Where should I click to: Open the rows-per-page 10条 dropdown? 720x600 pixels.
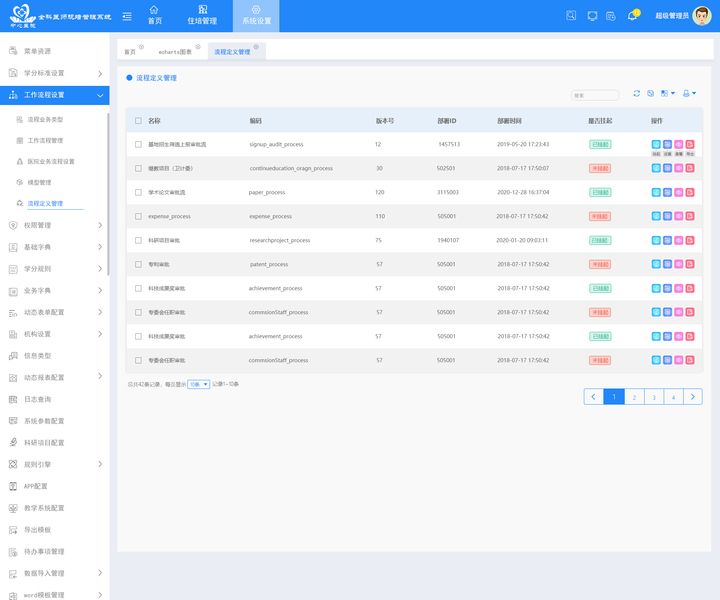point(198,384)
